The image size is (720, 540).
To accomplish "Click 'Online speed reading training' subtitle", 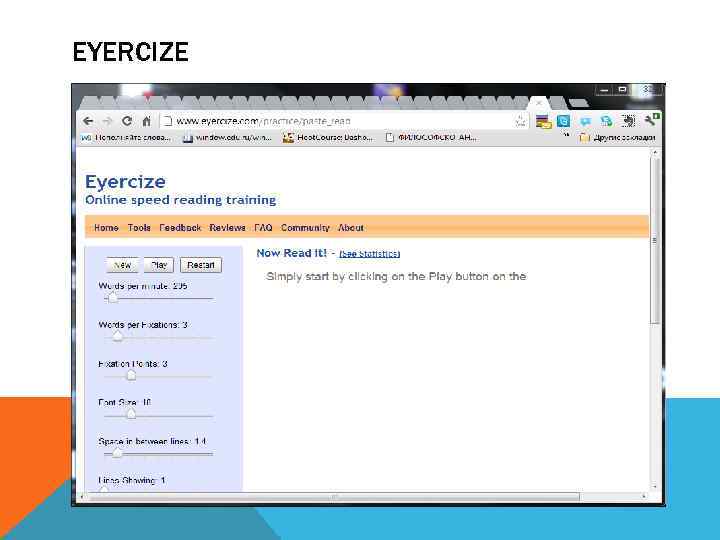I will point(180,200).
